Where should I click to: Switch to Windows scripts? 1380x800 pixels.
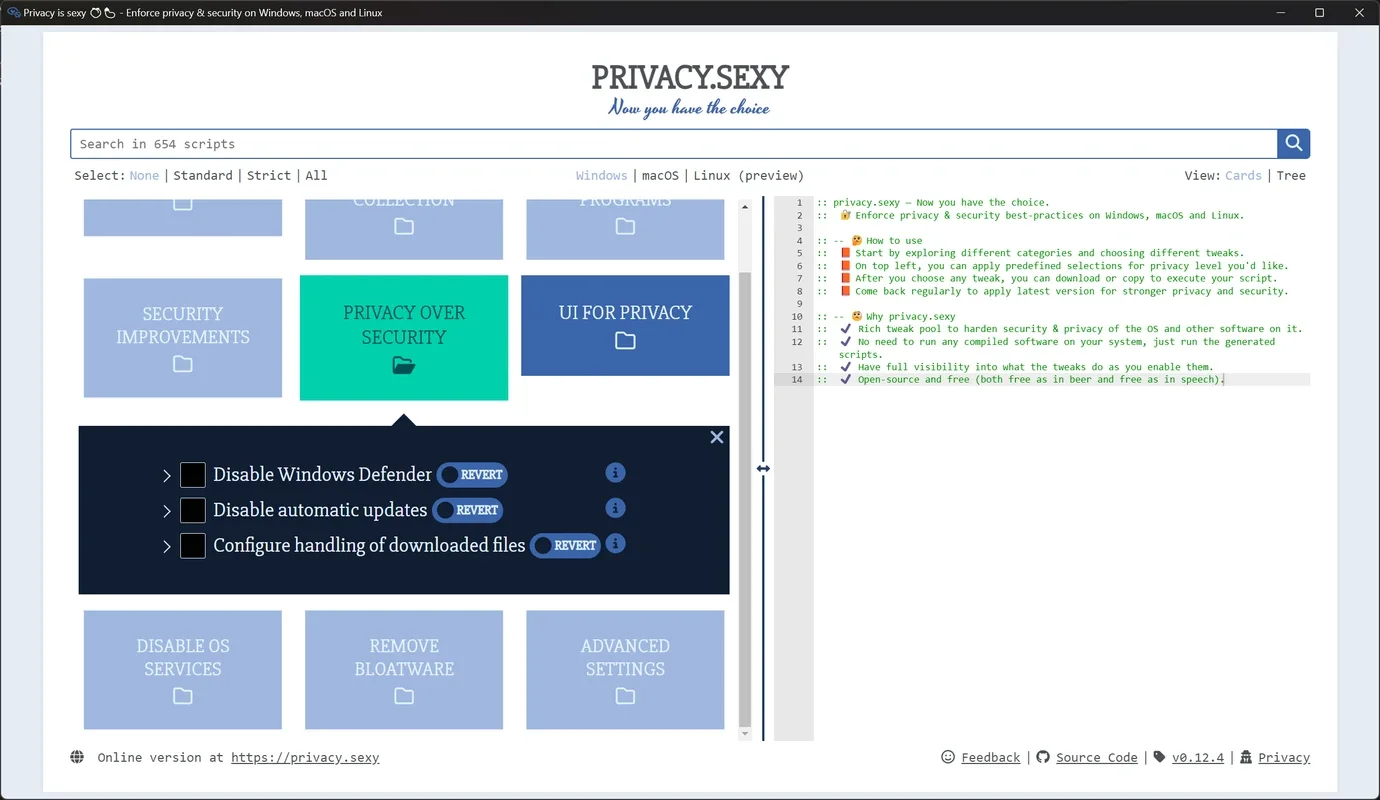tap(601, 175)
